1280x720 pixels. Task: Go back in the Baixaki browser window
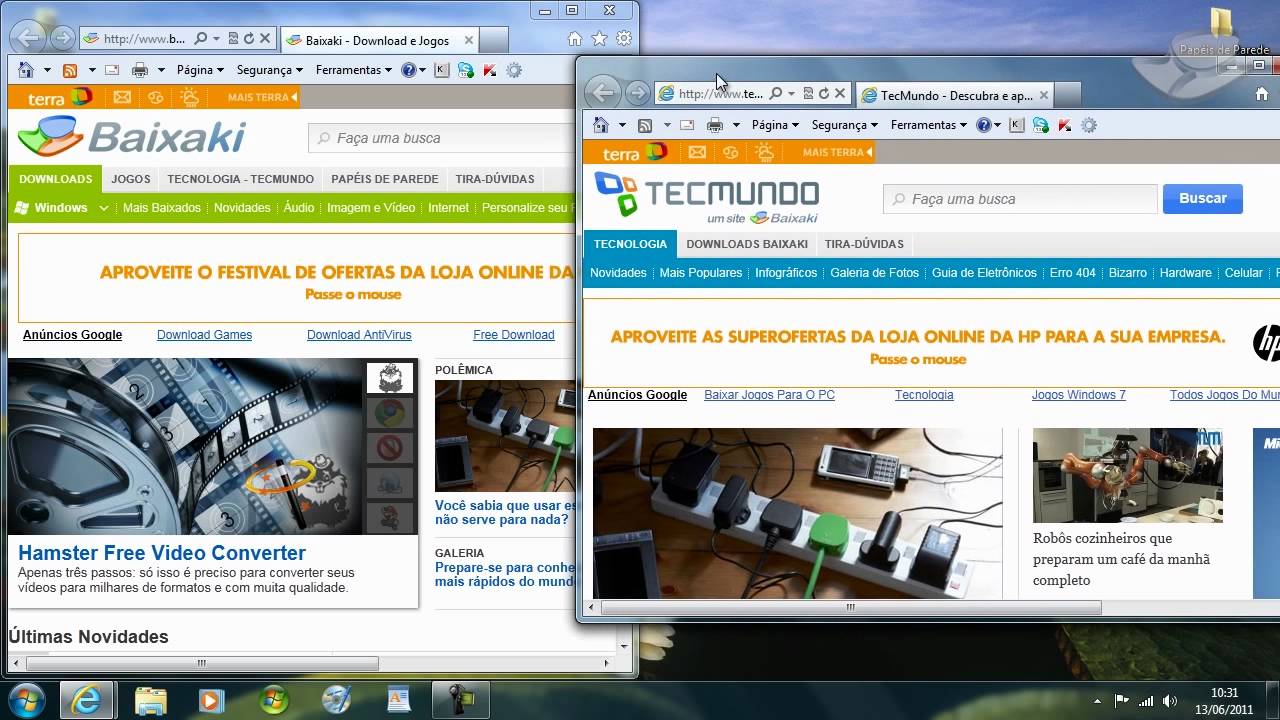(29, 39)
